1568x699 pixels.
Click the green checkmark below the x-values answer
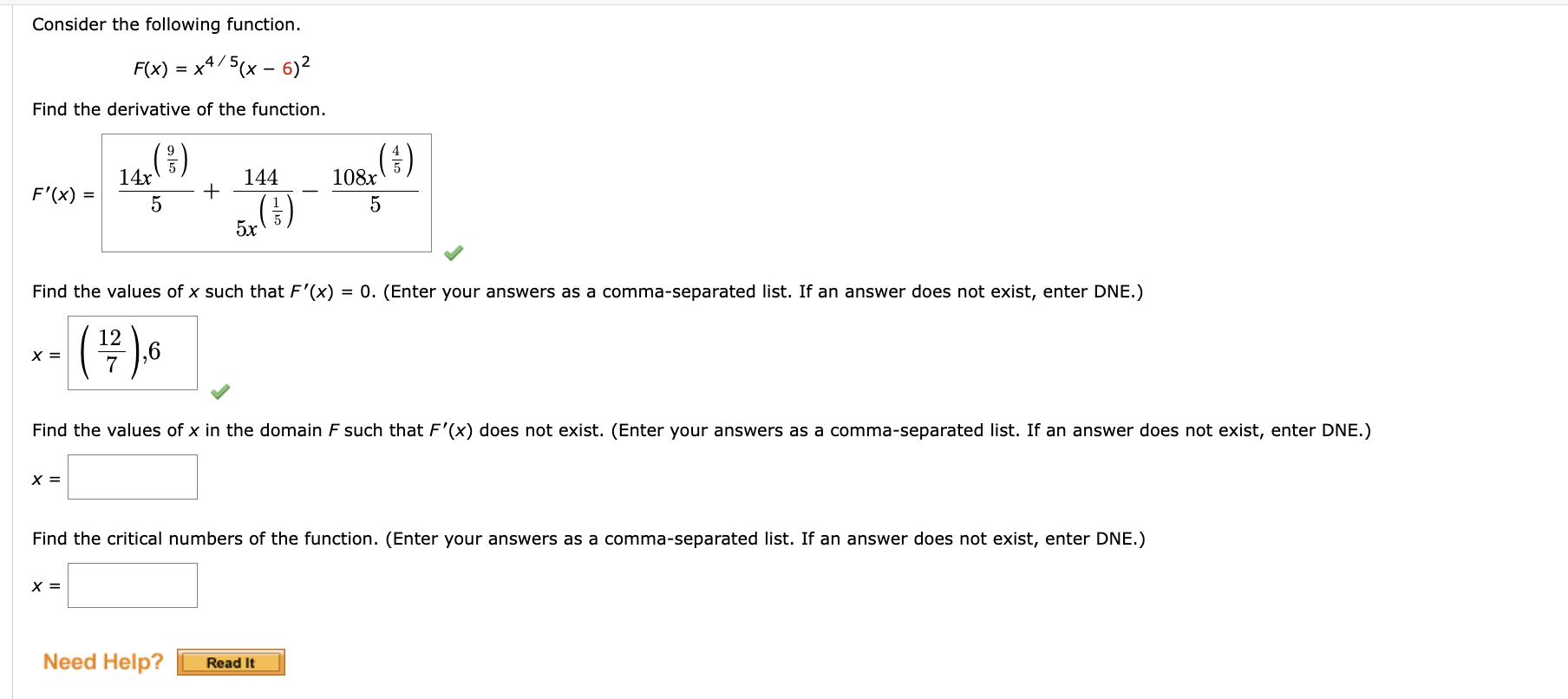point(220,393)
